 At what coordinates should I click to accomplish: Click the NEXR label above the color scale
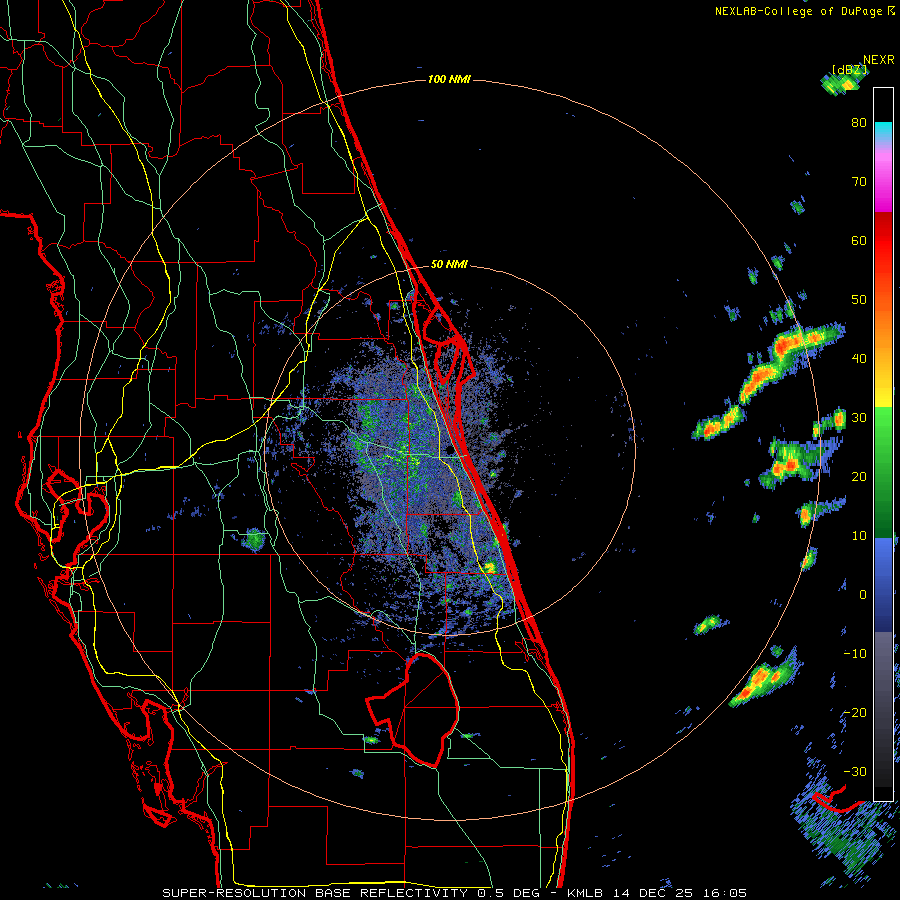(x=879, y=59)
